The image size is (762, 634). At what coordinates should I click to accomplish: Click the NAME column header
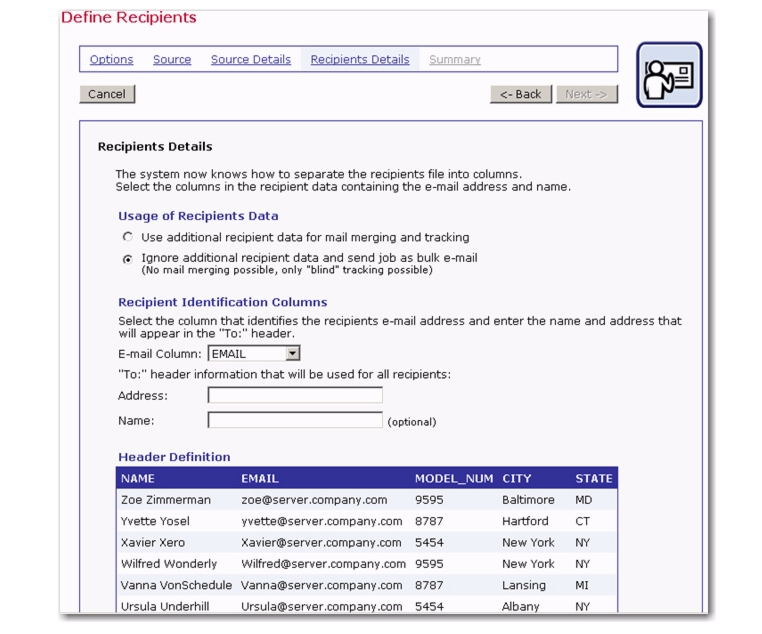point(138,479)
